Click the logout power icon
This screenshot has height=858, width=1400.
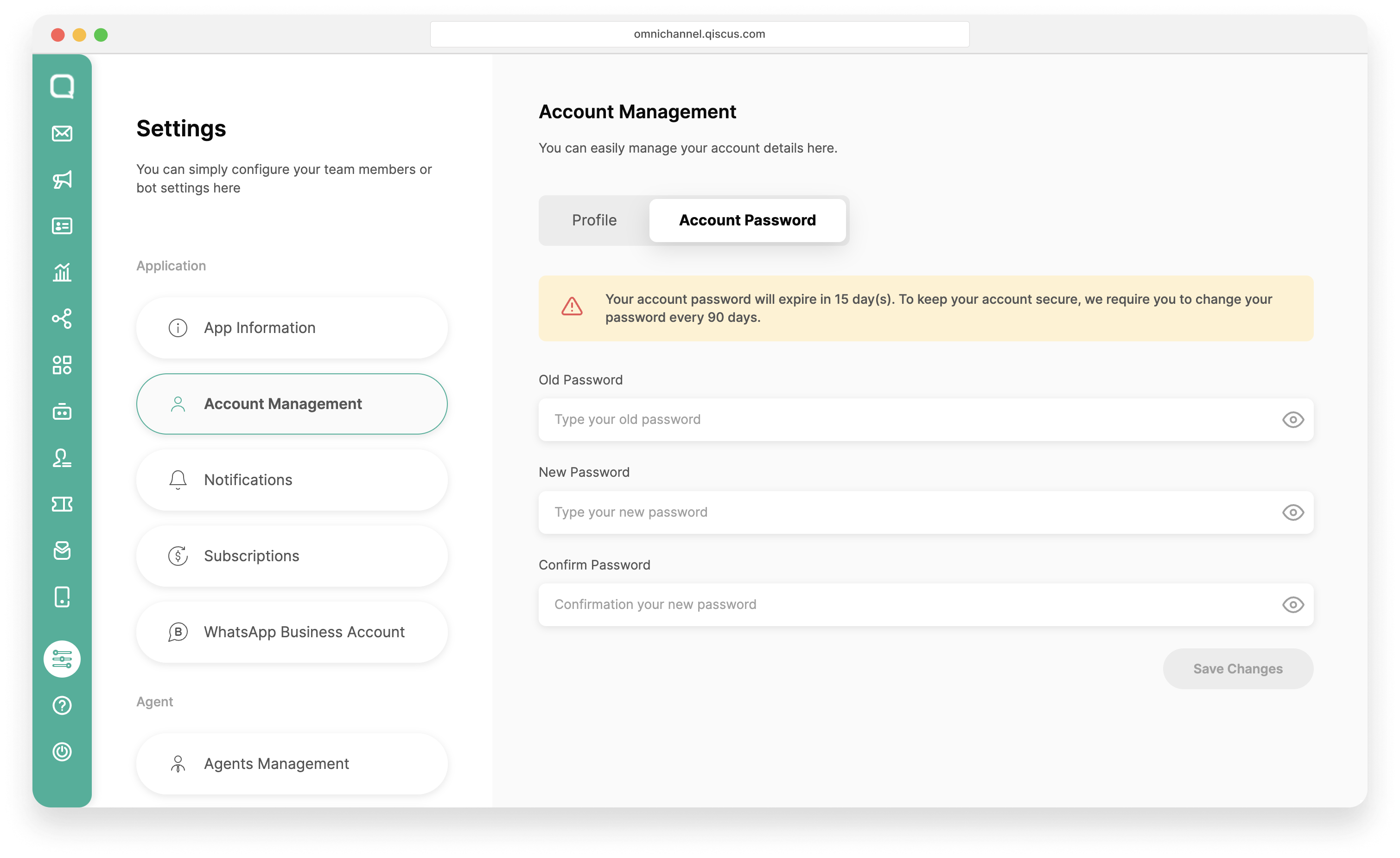click(62, 752)
